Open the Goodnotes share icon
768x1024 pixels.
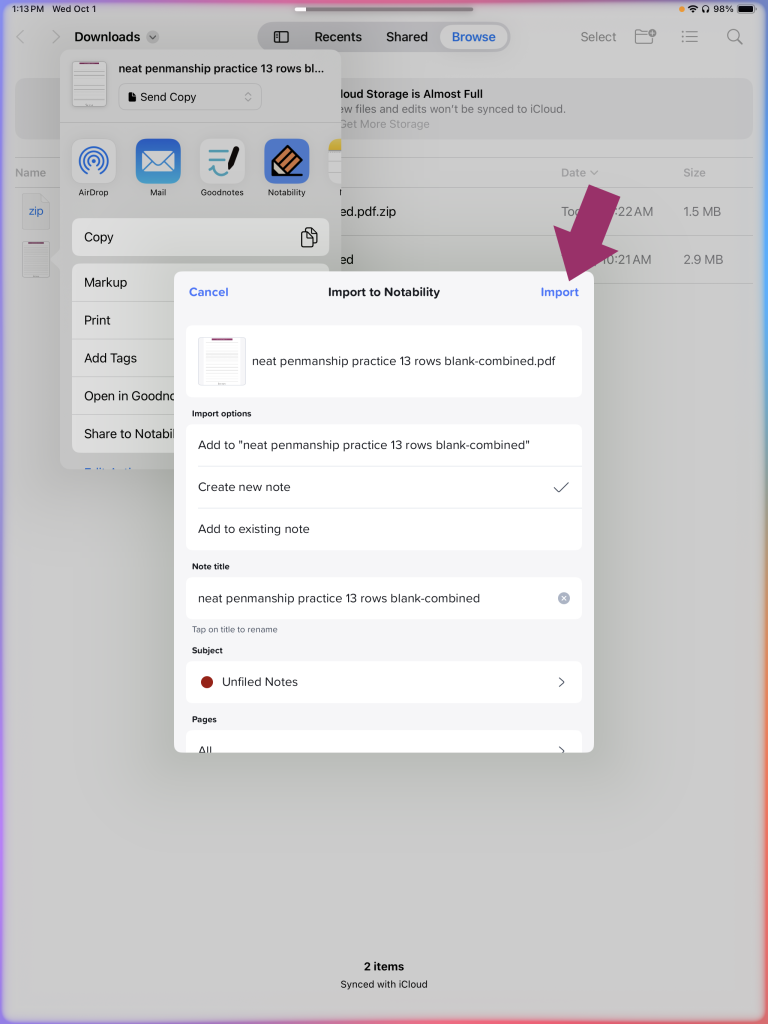(x=222, y=161)
